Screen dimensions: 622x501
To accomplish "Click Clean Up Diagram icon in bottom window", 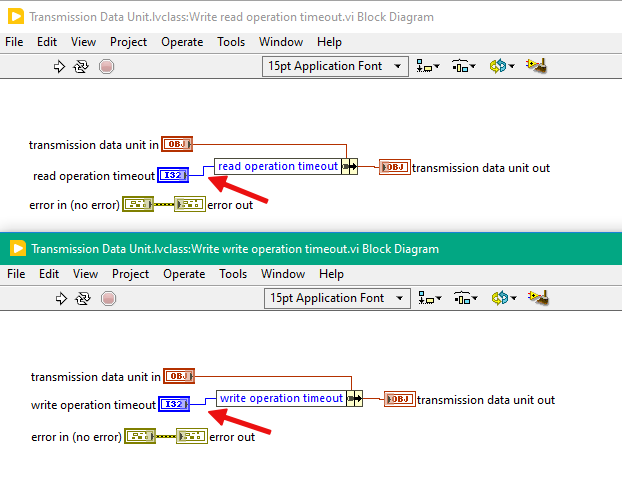I will (x=538, y=298).
